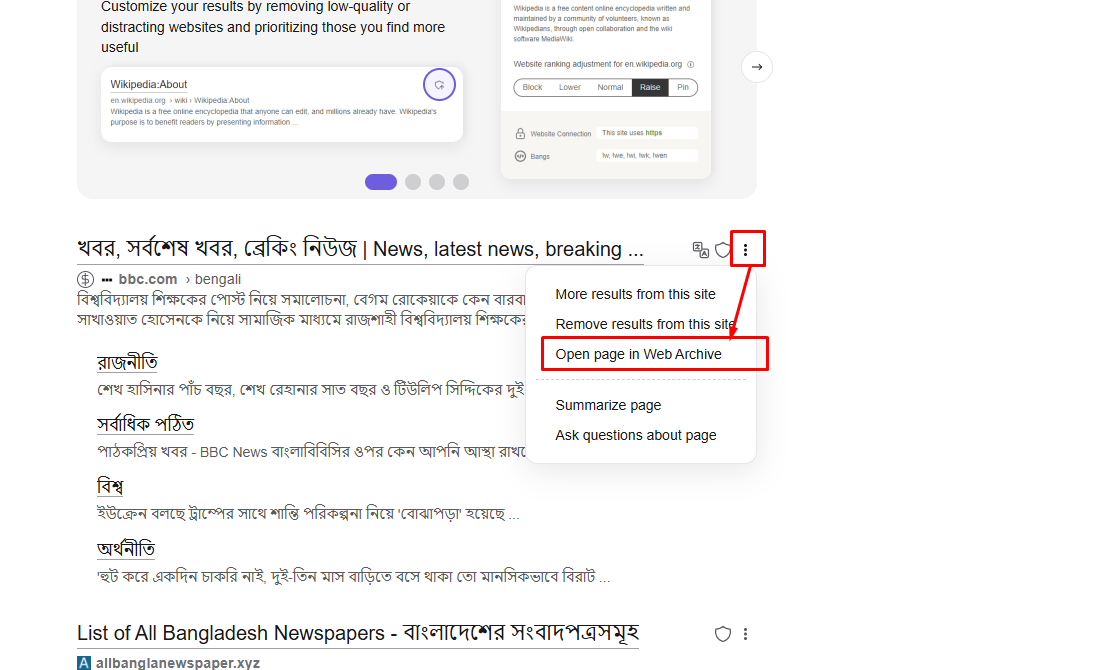Select Raise ranking option
The width and height of the screenshot is (1100, 670).
pyautogui.click(x=650, y=87)
